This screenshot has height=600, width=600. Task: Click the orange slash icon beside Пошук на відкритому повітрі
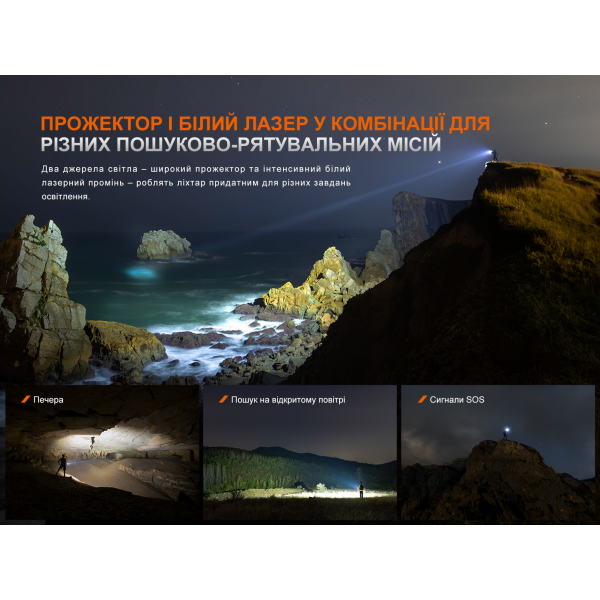[x=222, y=399]
